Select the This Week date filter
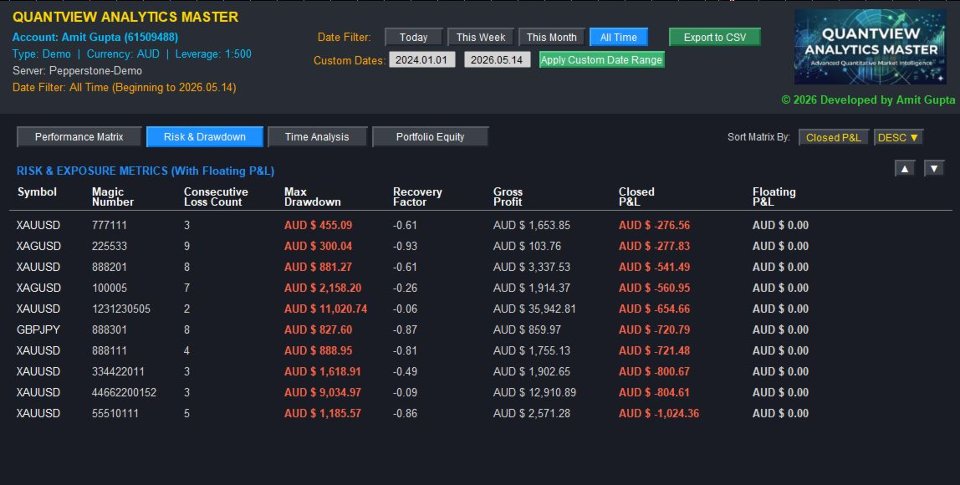 (x=481, y=37)
